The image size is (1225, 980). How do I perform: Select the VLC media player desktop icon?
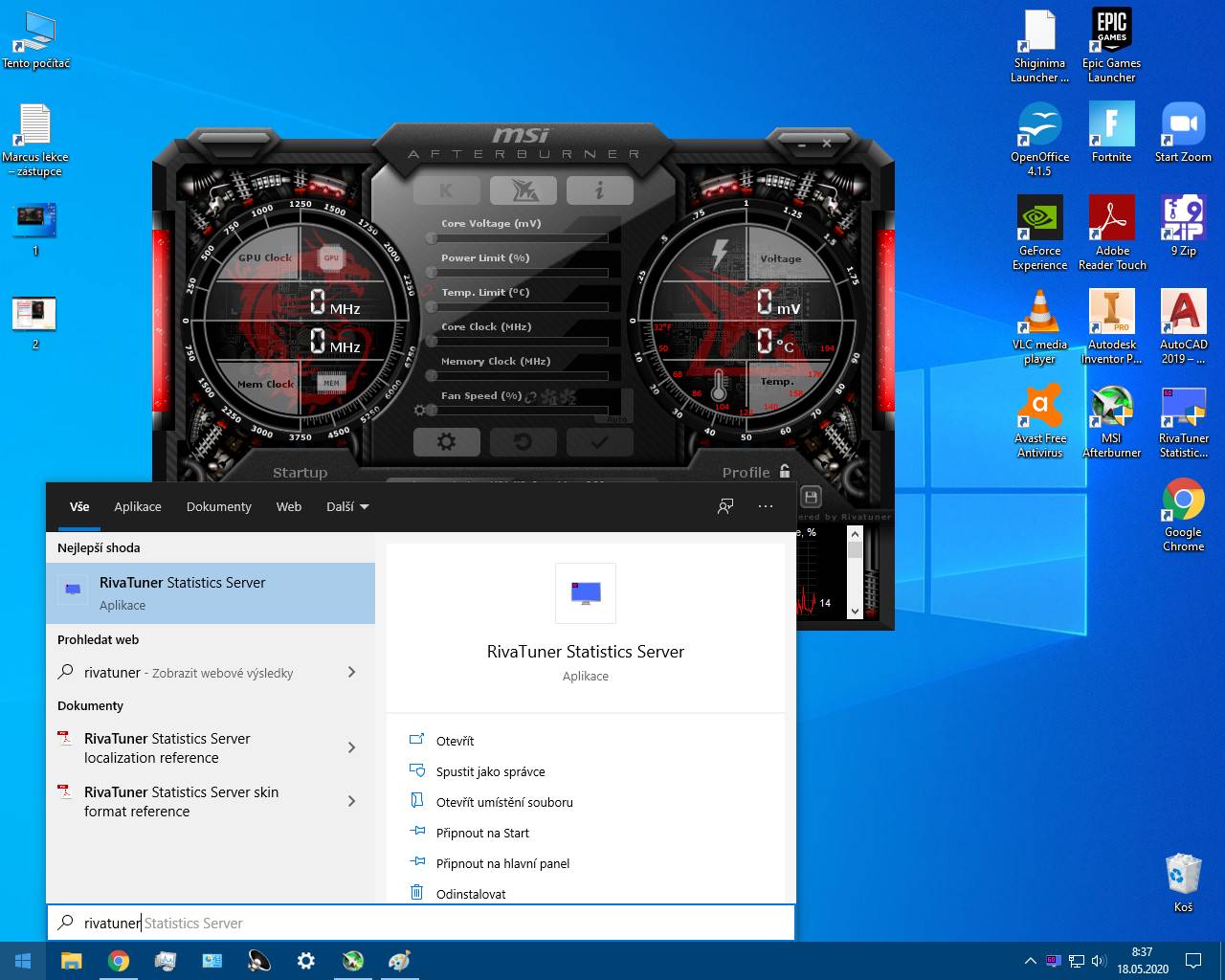(1039, 326)
